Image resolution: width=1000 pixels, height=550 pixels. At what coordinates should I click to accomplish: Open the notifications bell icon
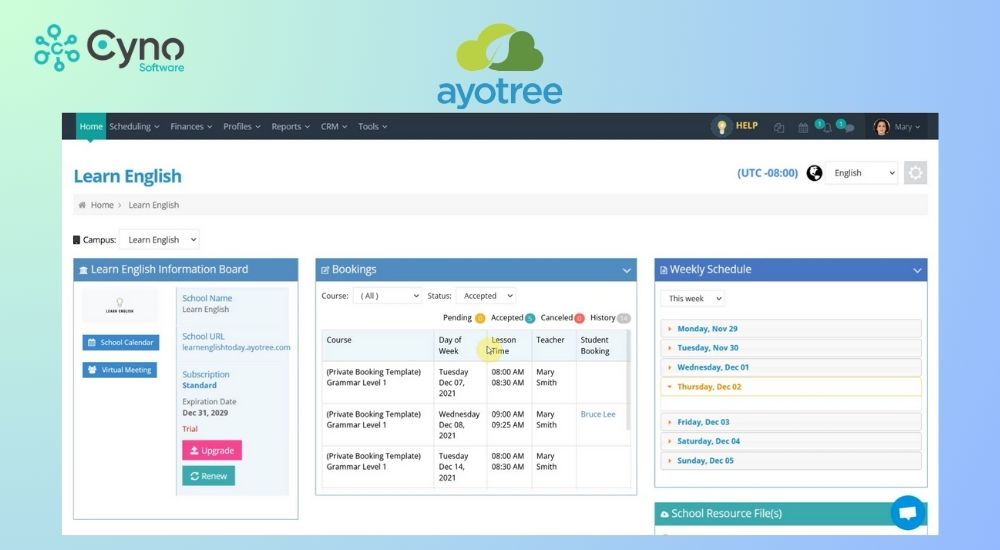click(827, 128)
